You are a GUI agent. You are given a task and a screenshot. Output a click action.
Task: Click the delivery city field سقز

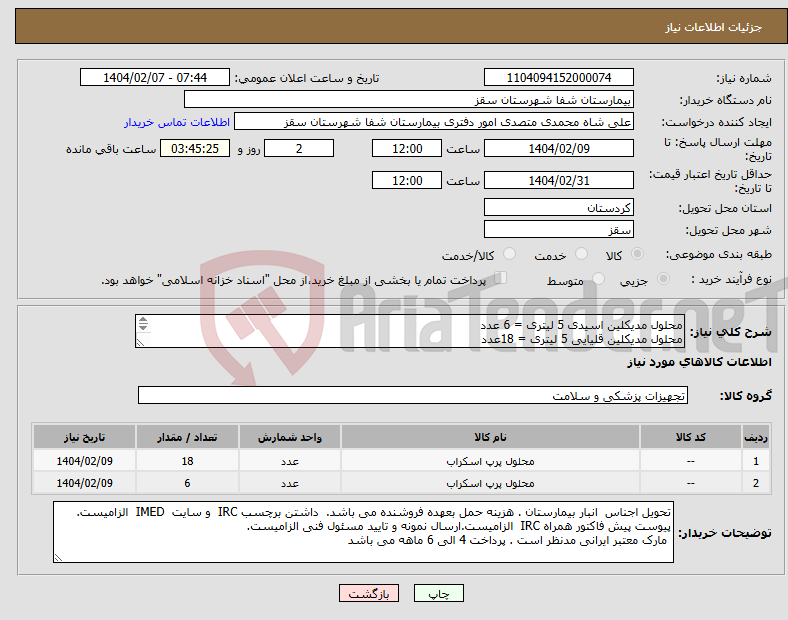point(558,230)
